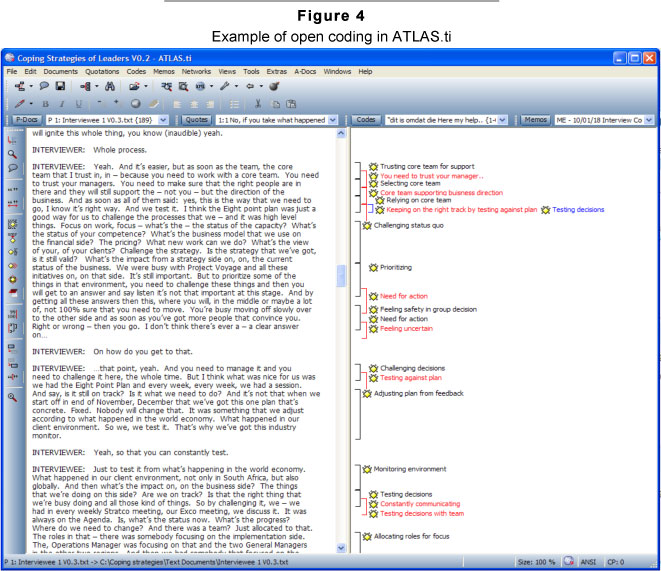
Task: Toggle Italic formatting button
Action: 60,103
